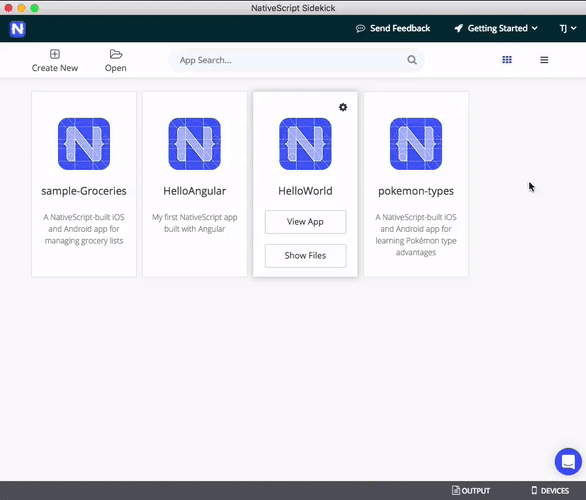Click the Open folder icon
Screen dimensions: 586x500
116,54
